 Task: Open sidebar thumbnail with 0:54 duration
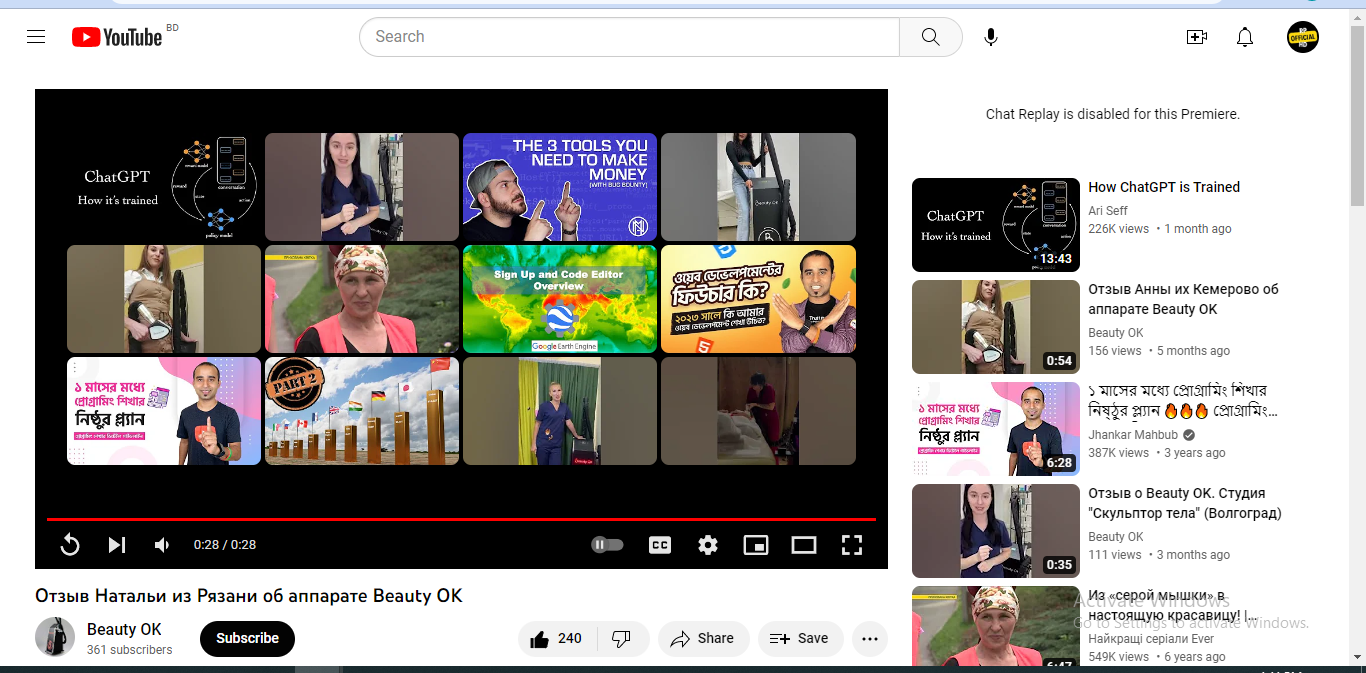click(x=996, y=327)
